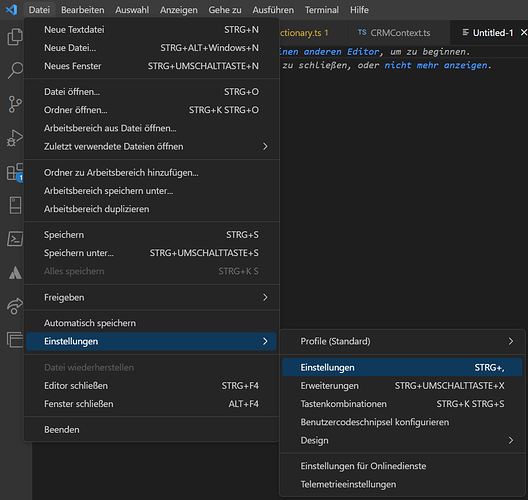
Task: Open the Explorer view icon
Action: 15,37
